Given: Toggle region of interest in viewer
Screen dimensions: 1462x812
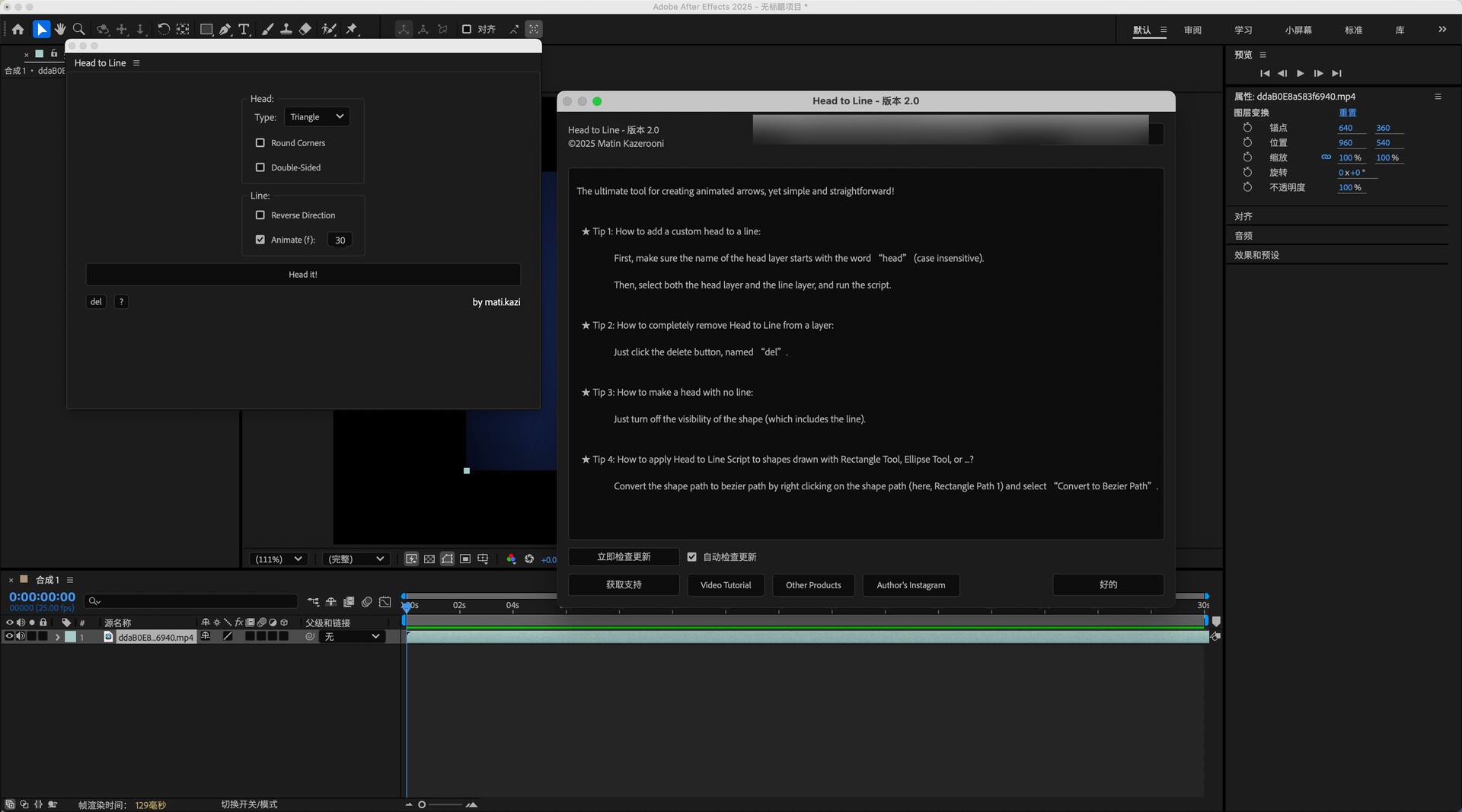Looking at the screenshot, I should pos(465,559).
